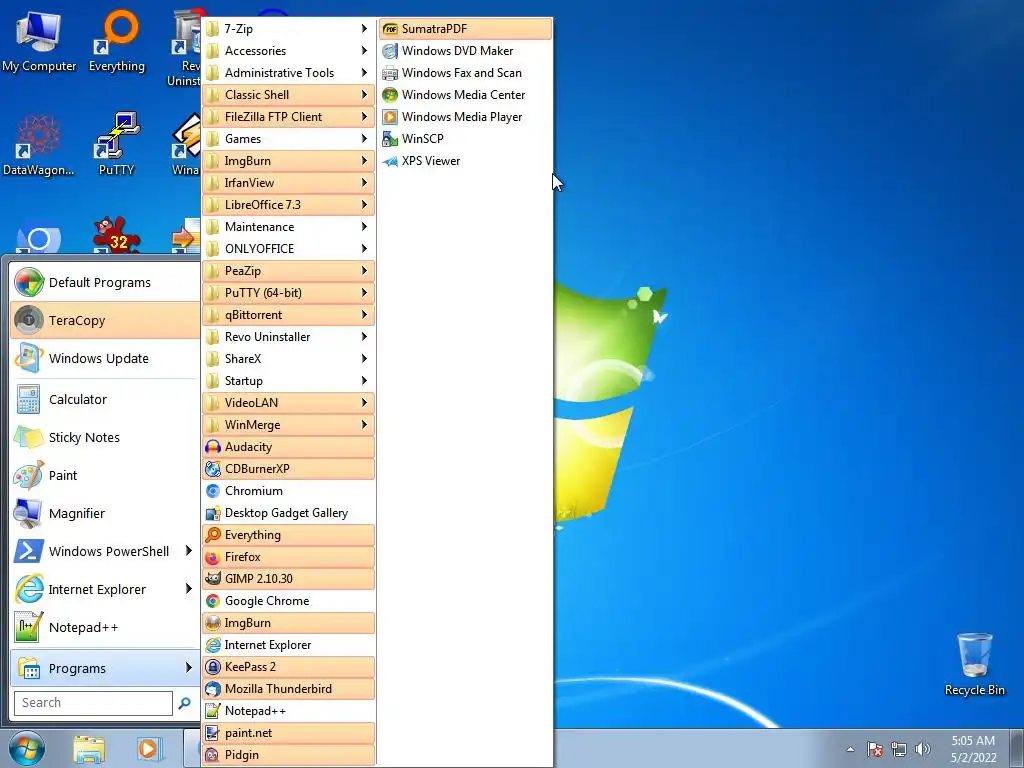Image resolution: width=1024 pixels, height=768 pixels.
Task: Expand the WinMerge folder
Action: tap(289, 424)
